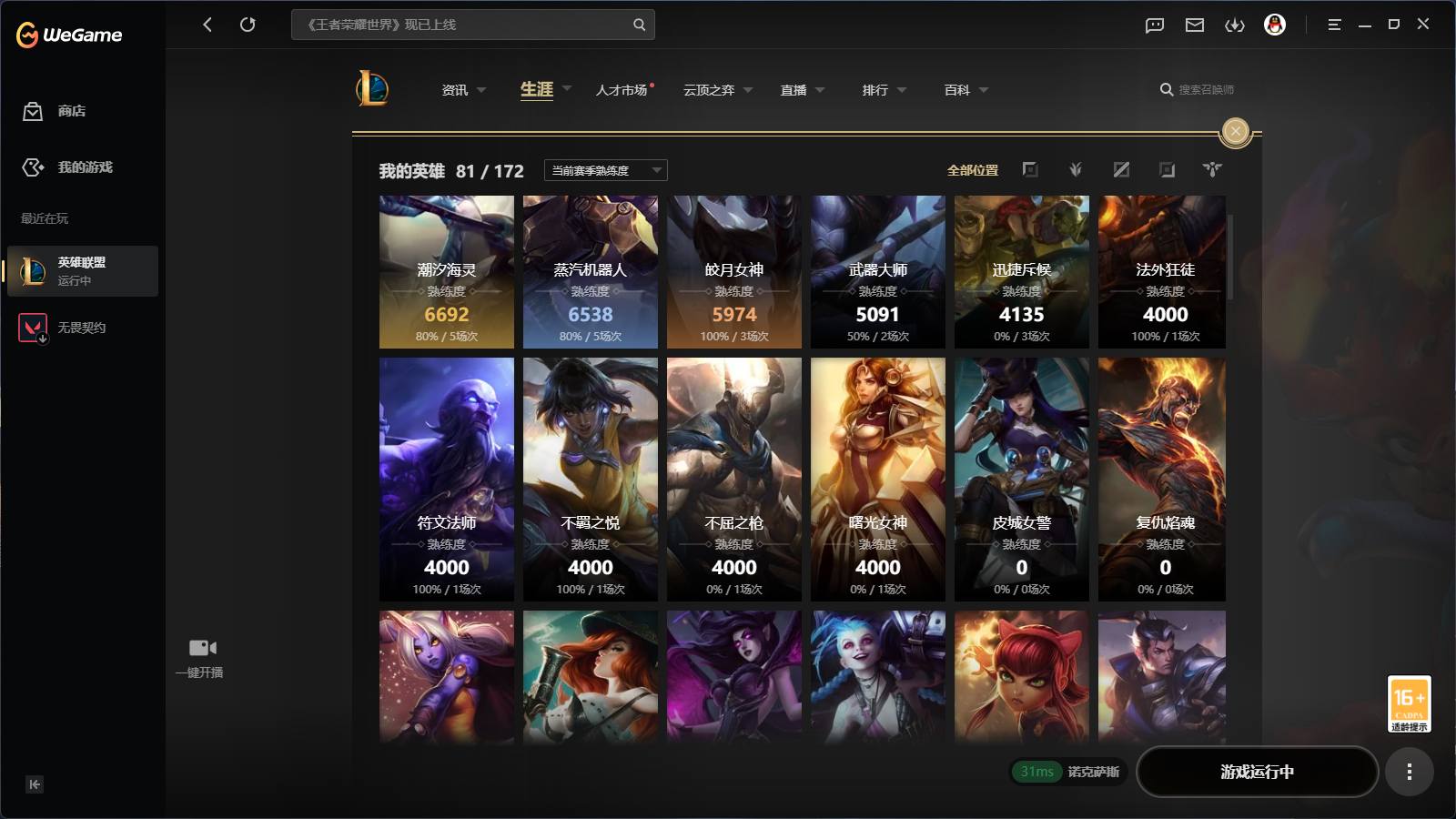1456x819 pixels.
Task: Click the 31ms 诺克萨斯 server button
Action: click(x=1068, y=772)
